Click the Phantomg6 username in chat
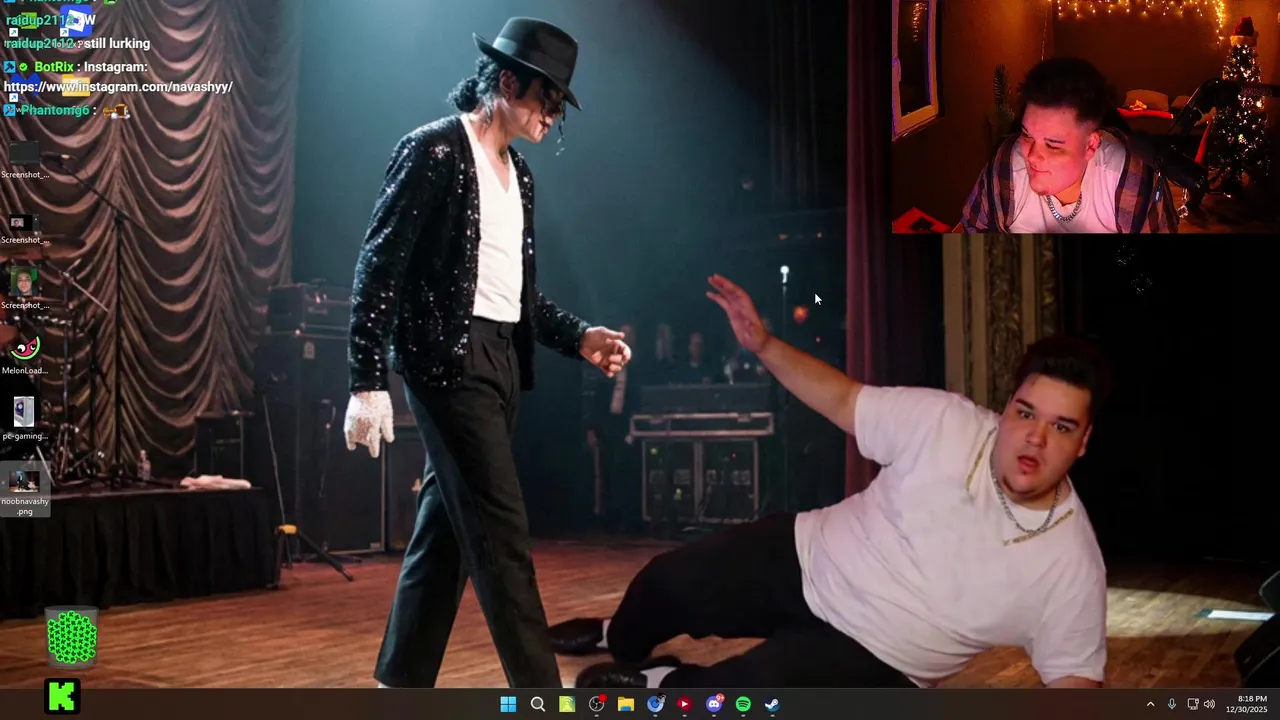The image size is (1280, 720). [55, 110]
